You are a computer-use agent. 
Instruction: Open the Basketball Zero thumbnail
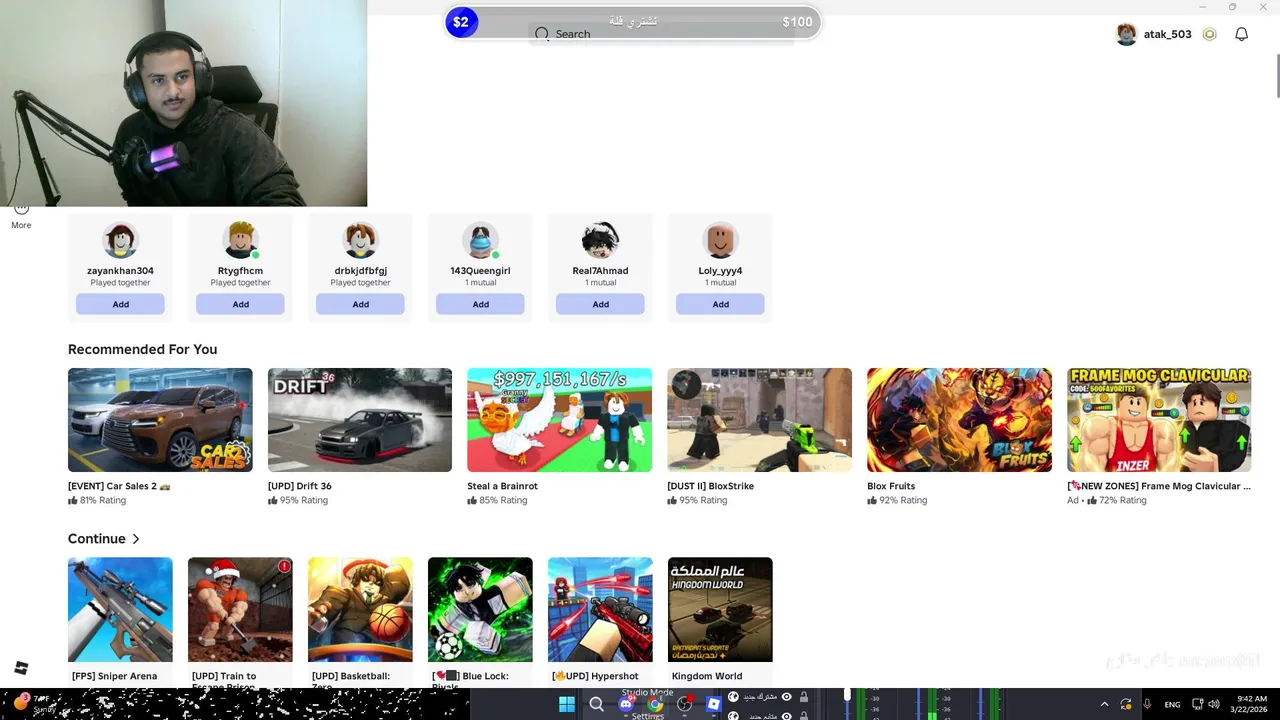360,610
